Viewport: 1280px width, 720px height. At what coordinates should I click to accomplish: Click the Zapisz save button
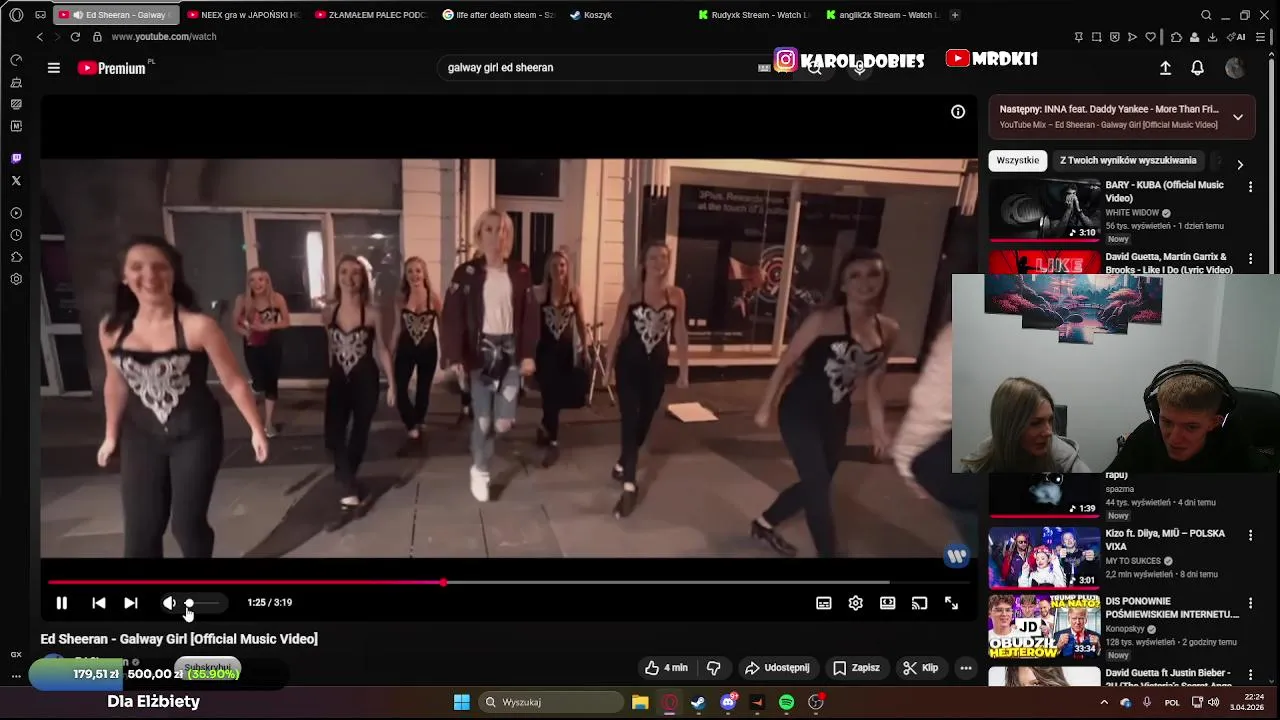click(x=857, y=668)
